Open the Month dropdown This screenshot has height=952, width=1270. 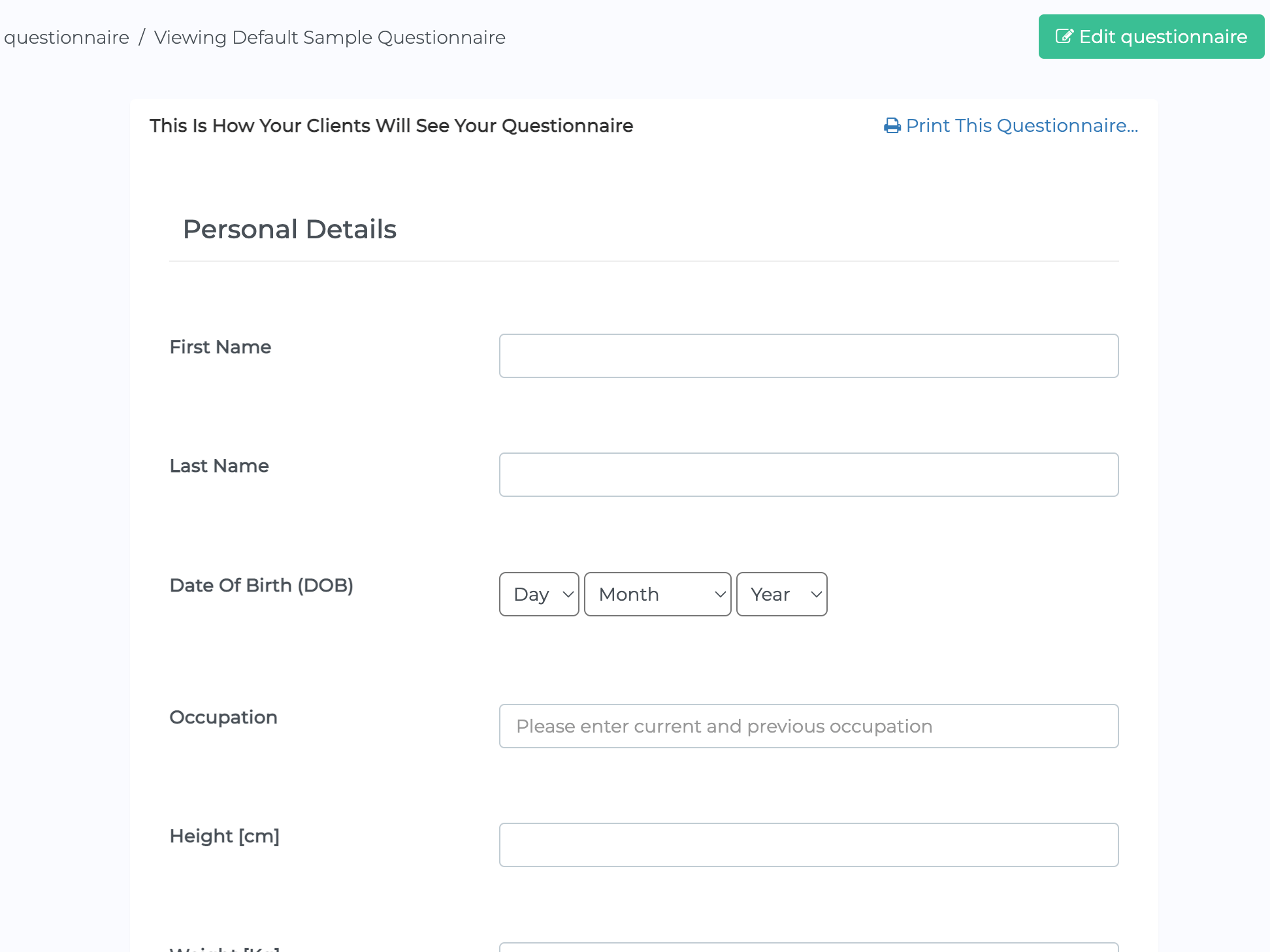pyautogui.click(x=657, y=594)
